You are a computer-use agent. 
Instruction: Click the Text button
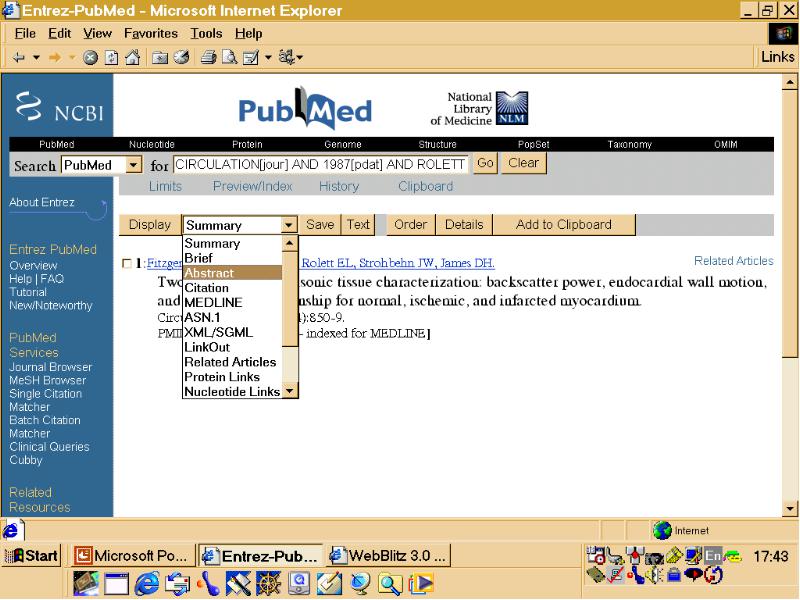coord(358,225)
